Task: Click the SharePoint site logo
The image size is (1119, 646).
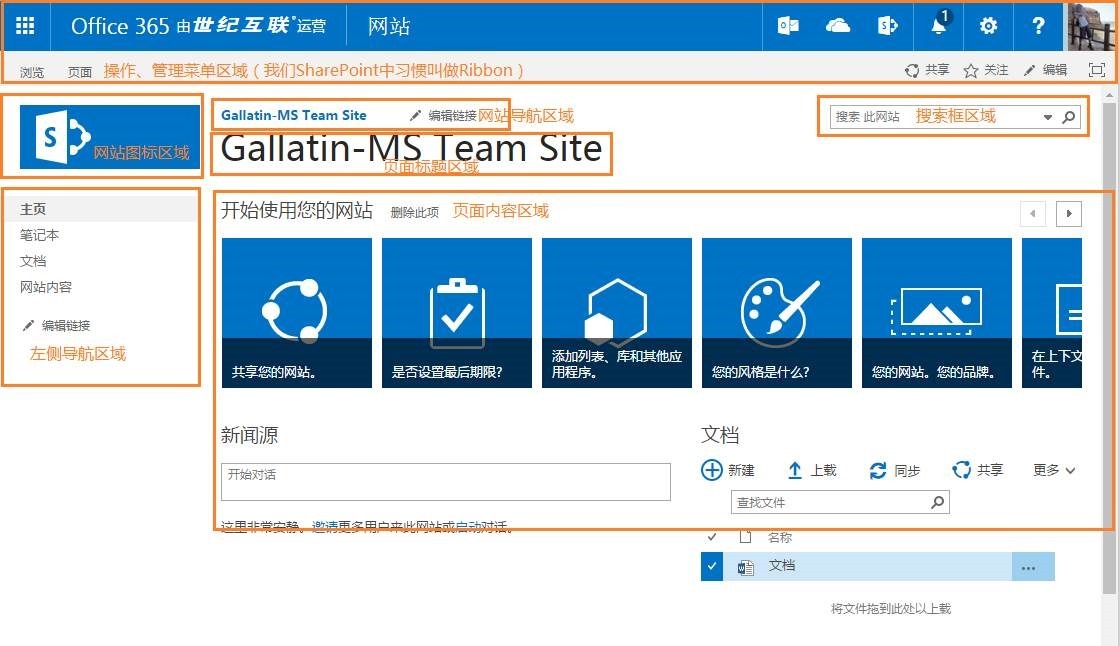Action: click(110, 137)
